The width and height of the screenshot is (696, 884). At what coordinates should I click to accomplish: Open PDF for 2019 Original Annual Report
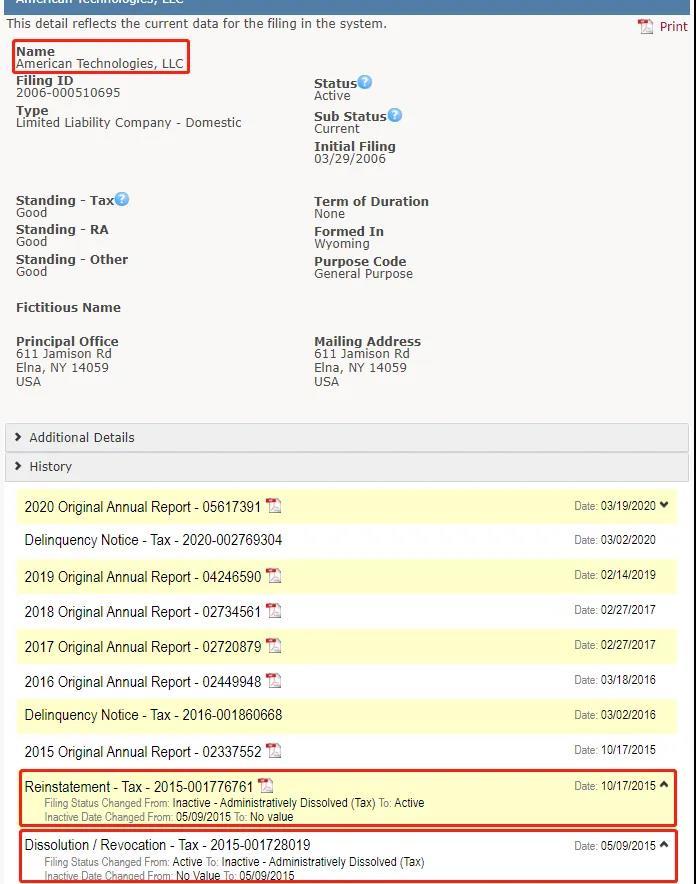[273, 576]
